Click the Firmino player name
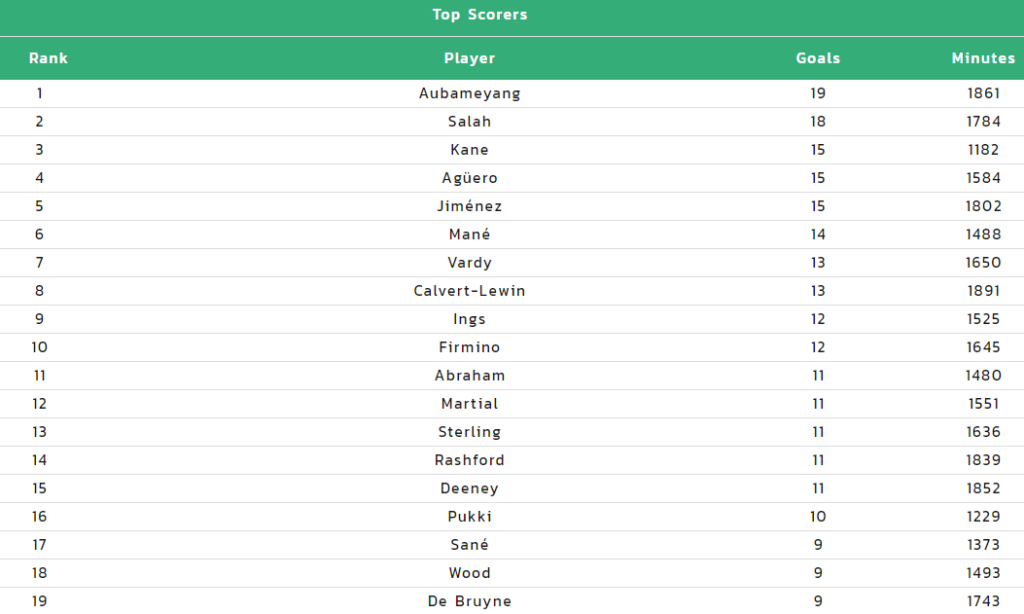 click(x=470, y=347)
